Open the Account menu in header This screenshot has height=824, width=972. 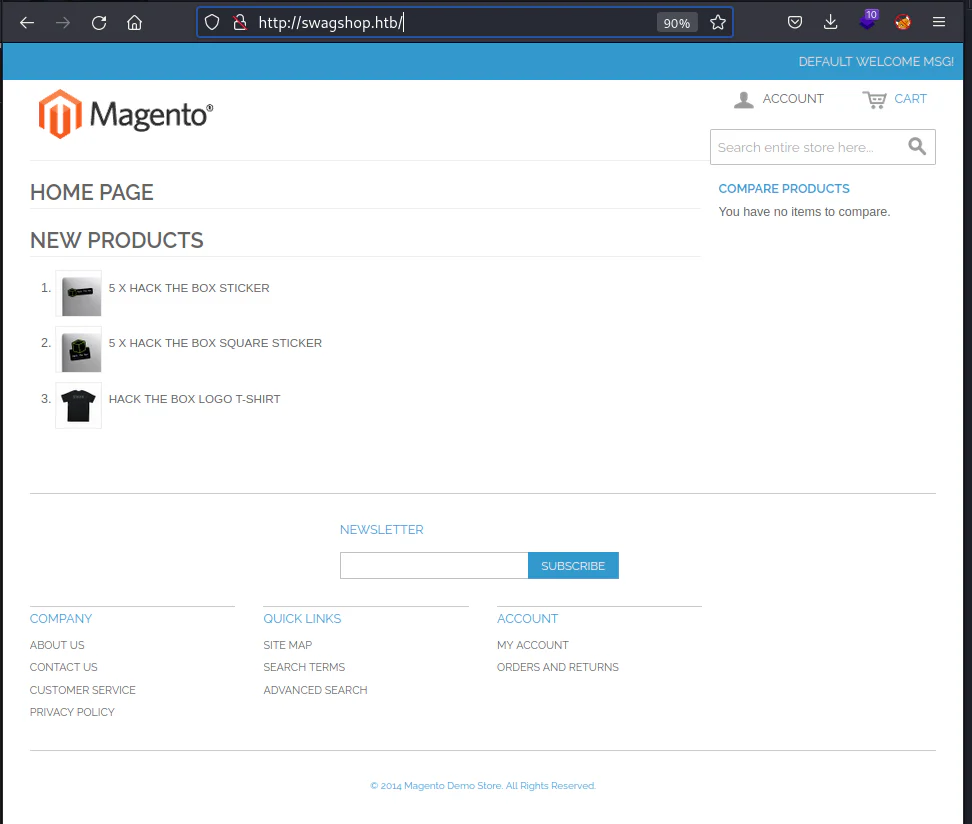[x=779, y=99]
